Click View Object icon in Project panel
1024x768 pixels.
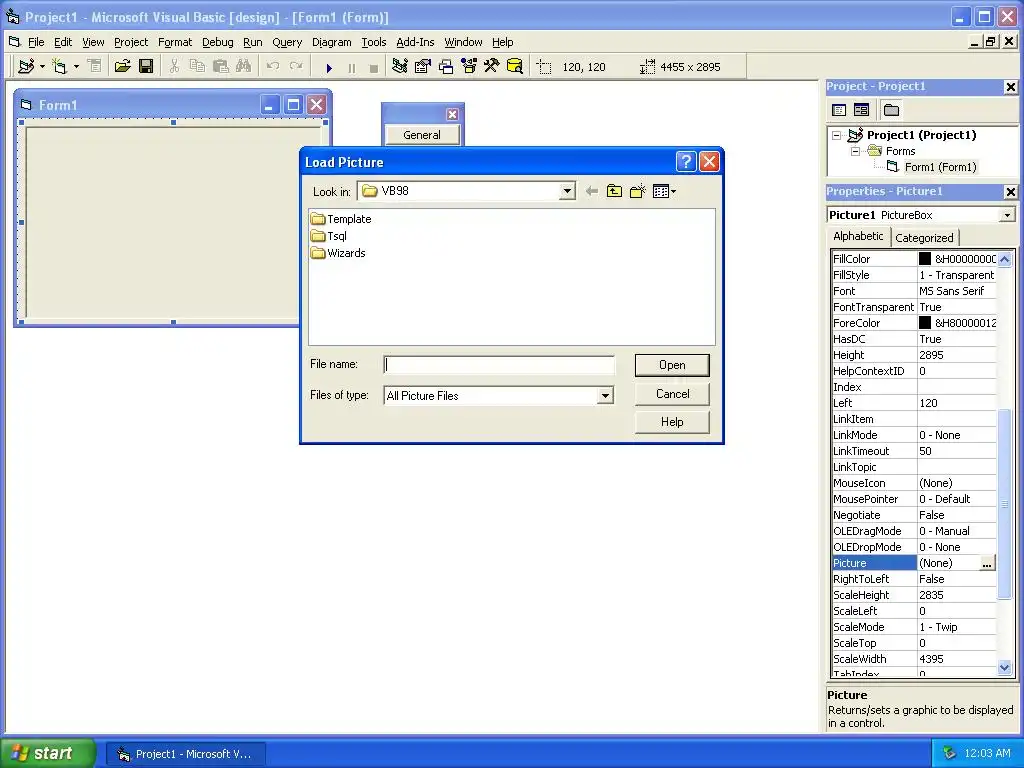pos(862,110)
